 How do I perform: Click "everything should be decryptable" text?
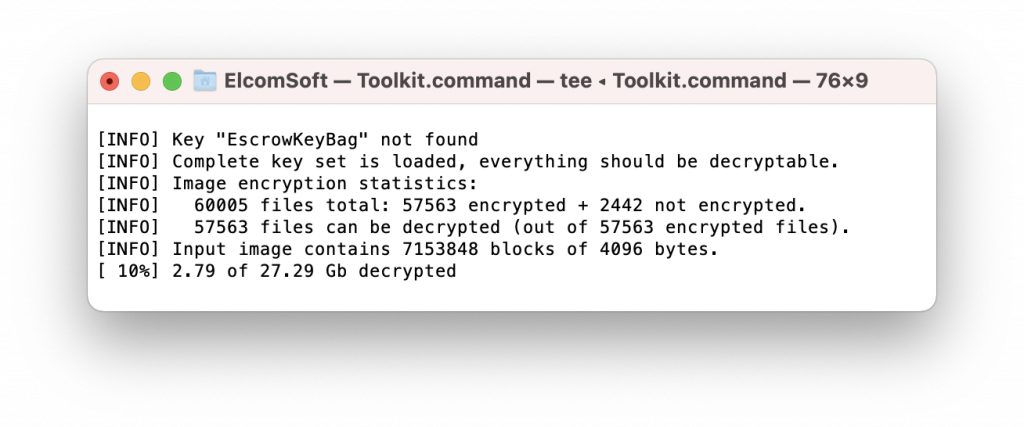[658, 161]
